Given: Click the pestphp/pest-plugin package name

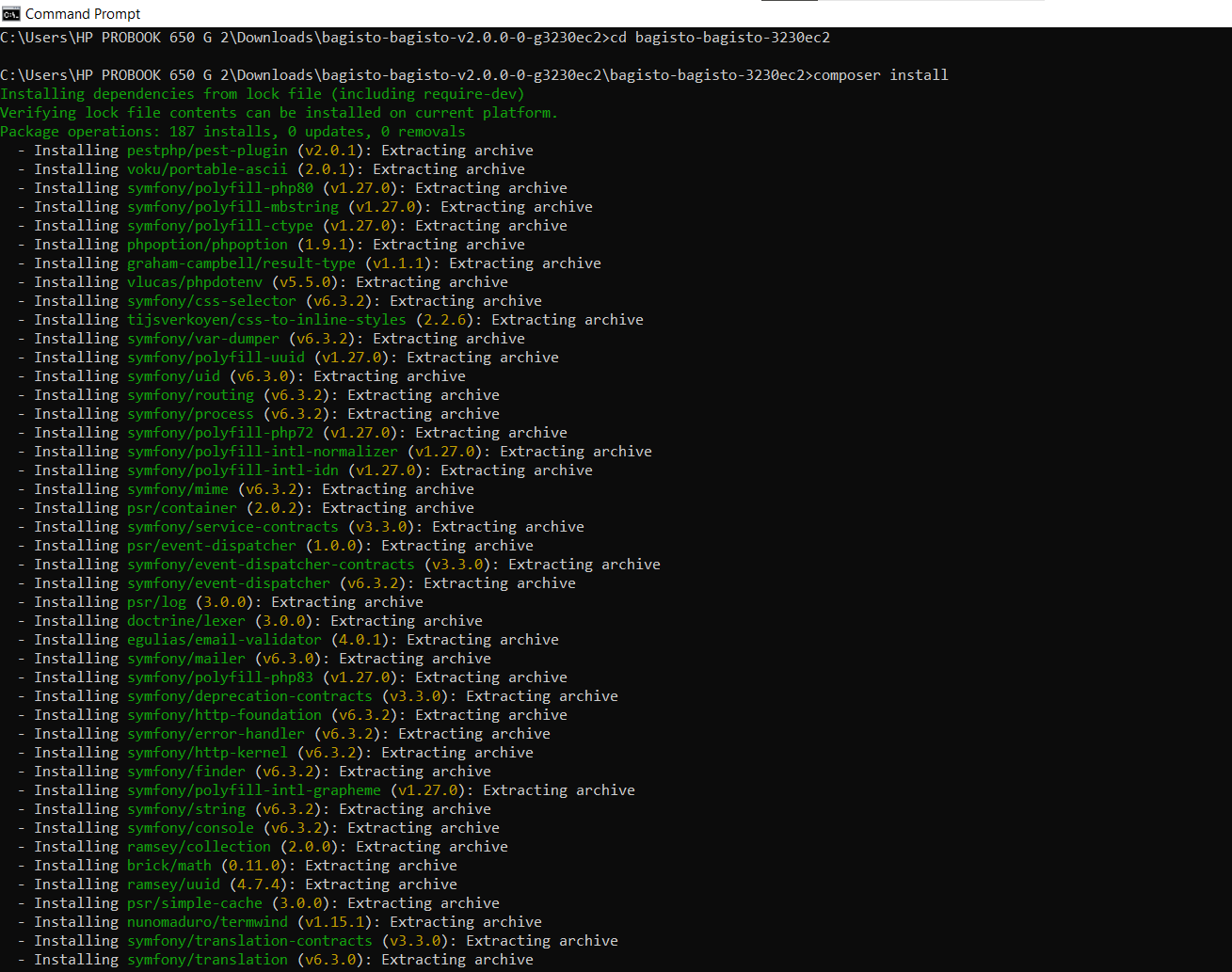Looking at the screenshot, I should (x=207, y=151).
